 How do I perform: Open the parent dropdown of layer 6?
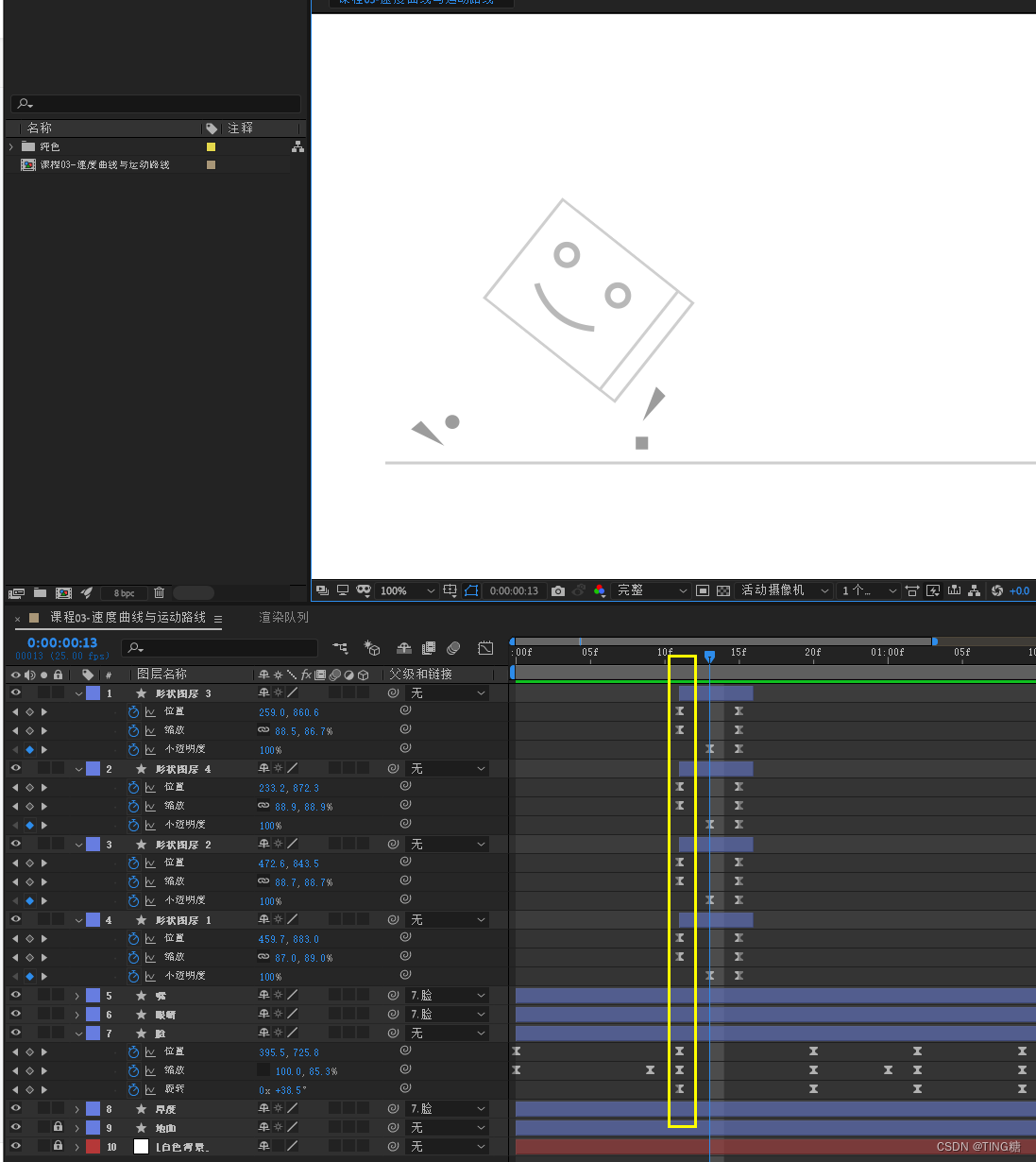(448, 1014)
